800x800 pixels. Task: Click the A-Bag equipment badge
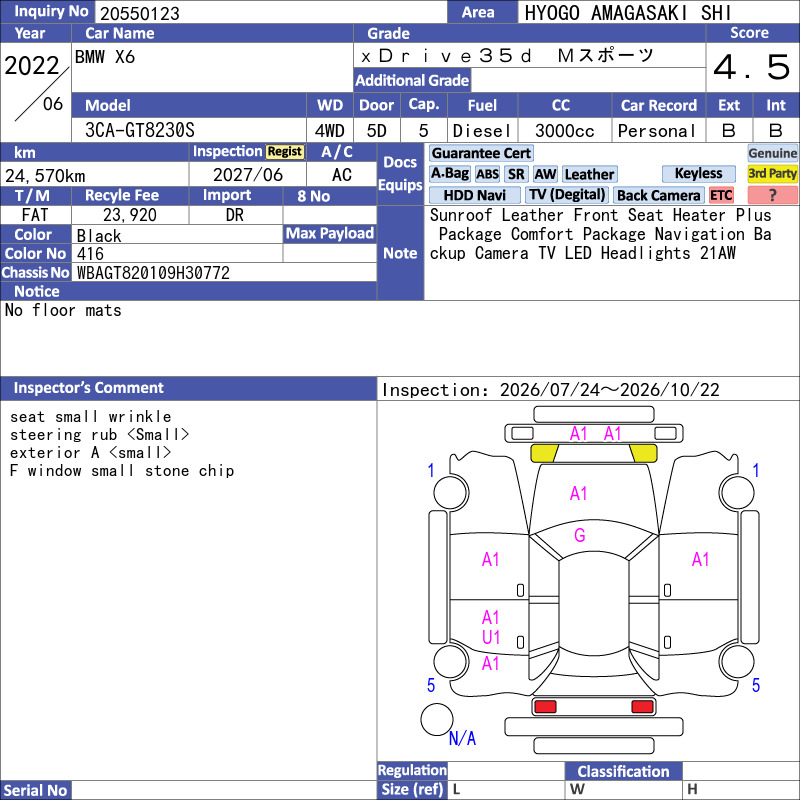tap(449, 173)
